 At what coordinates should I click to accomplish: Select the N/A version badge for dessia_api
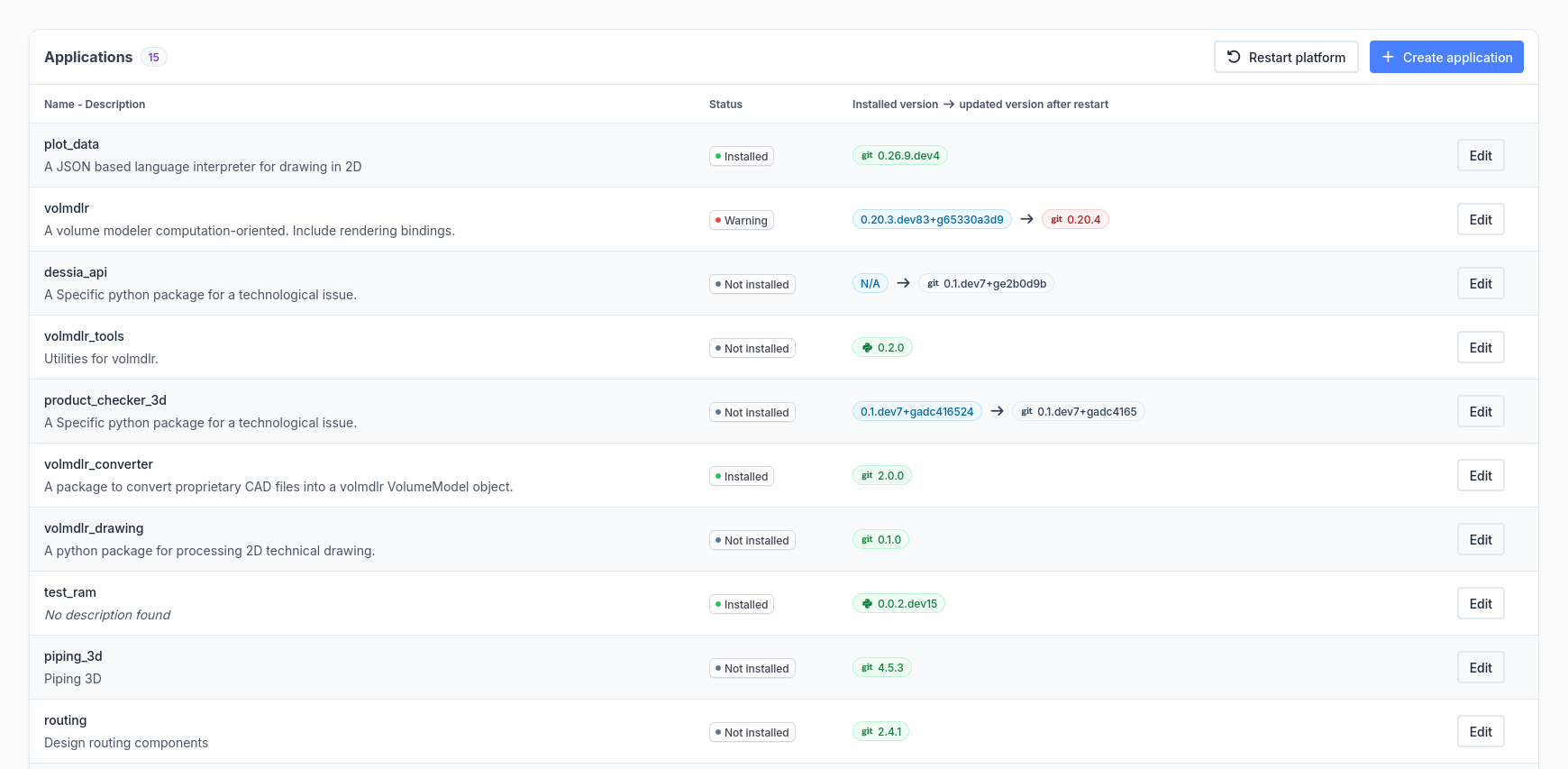point(870,284)
